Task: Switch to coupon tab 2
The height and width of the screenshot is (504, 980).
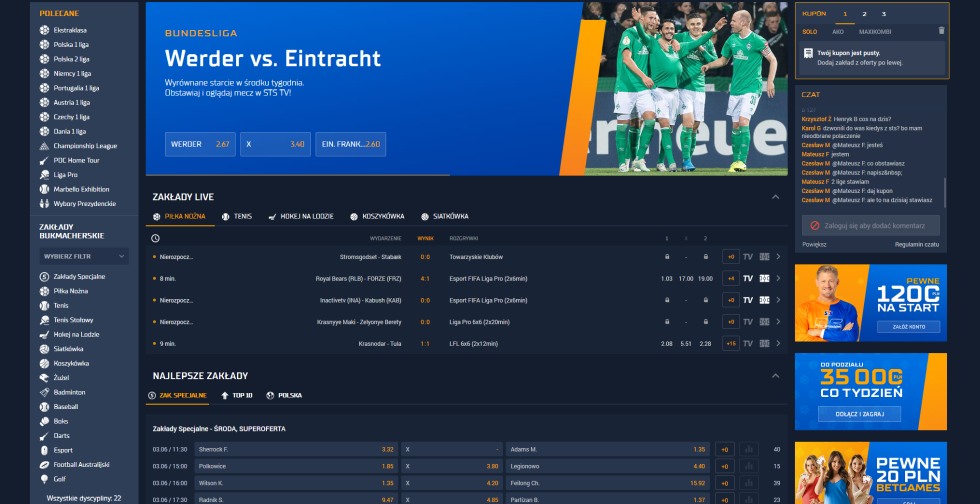Action: tap(864, 14)
